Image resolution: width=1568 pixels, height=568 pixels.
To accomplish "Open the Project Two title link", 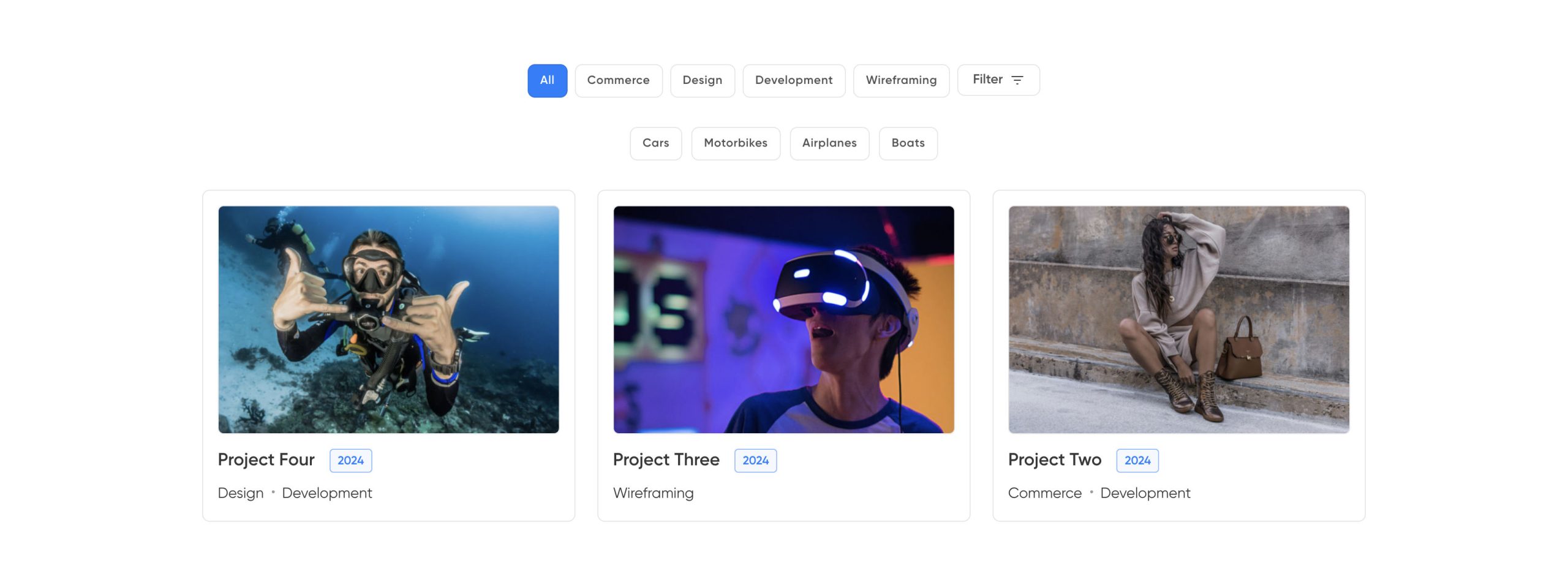I will [1054, 460].
